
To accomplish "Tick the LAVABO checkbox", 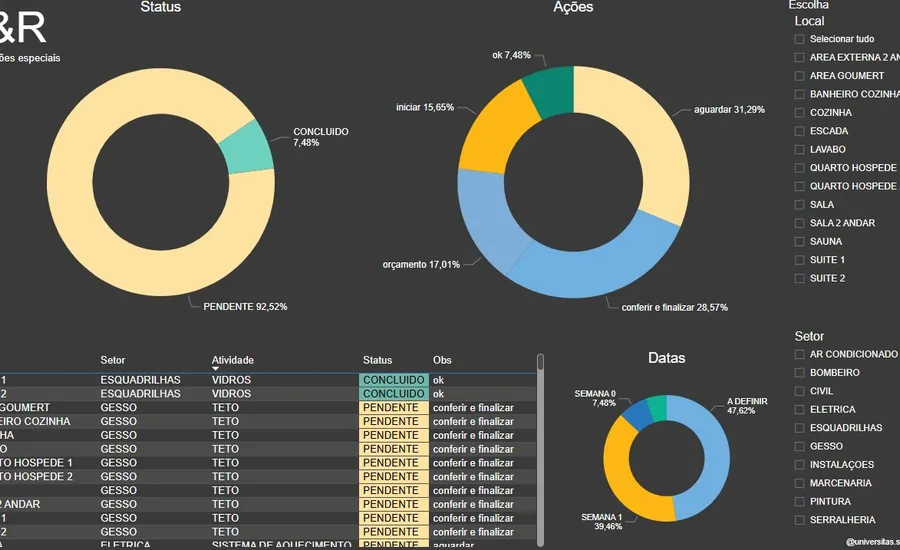I will pyautogui.click(x=799, y=149).
